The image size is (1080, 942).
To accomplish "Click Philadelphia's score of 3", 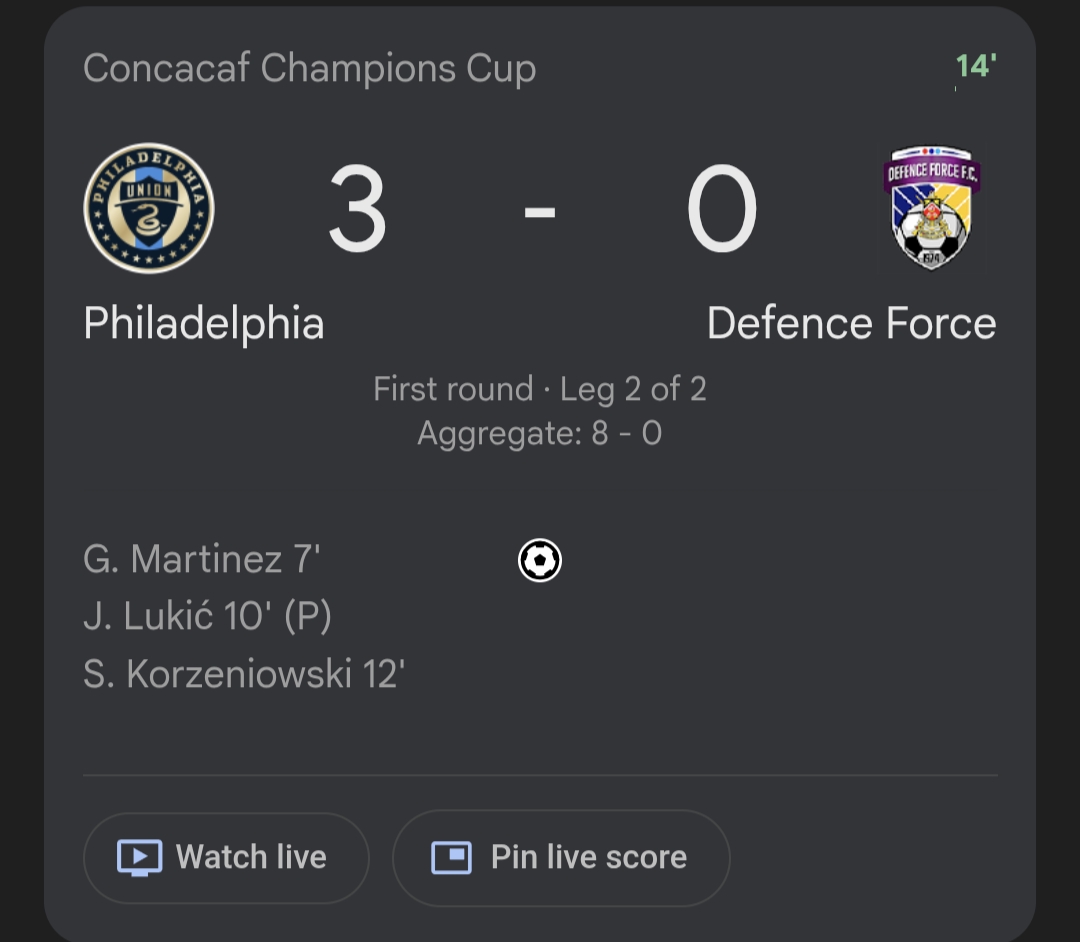I will click(x=357, y=209).
